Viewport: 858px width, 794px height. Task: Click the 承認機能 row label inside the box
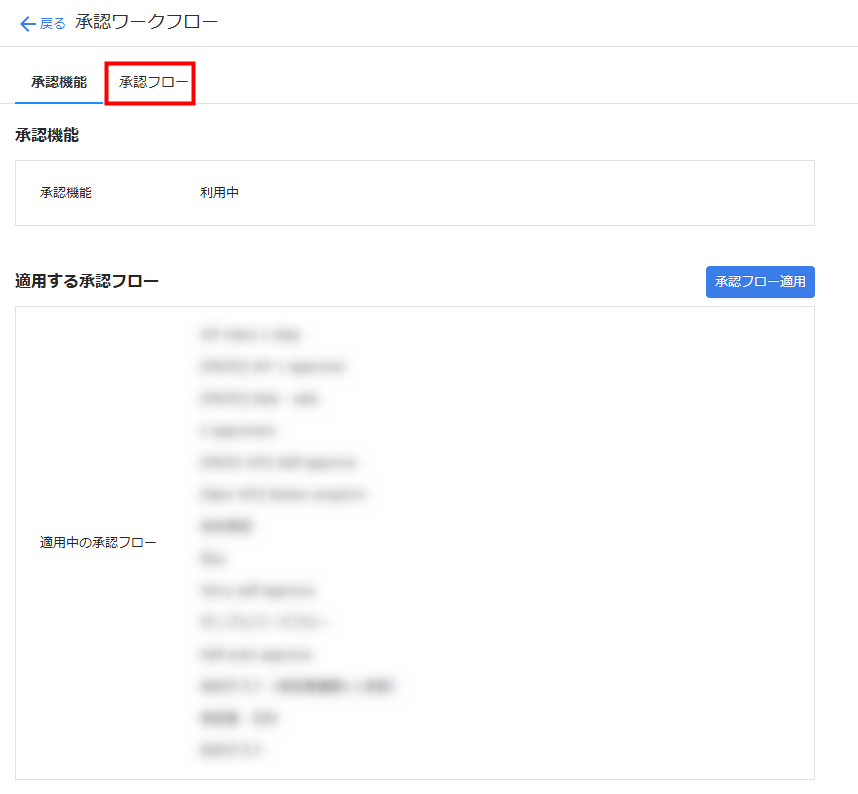pos(66,193)
